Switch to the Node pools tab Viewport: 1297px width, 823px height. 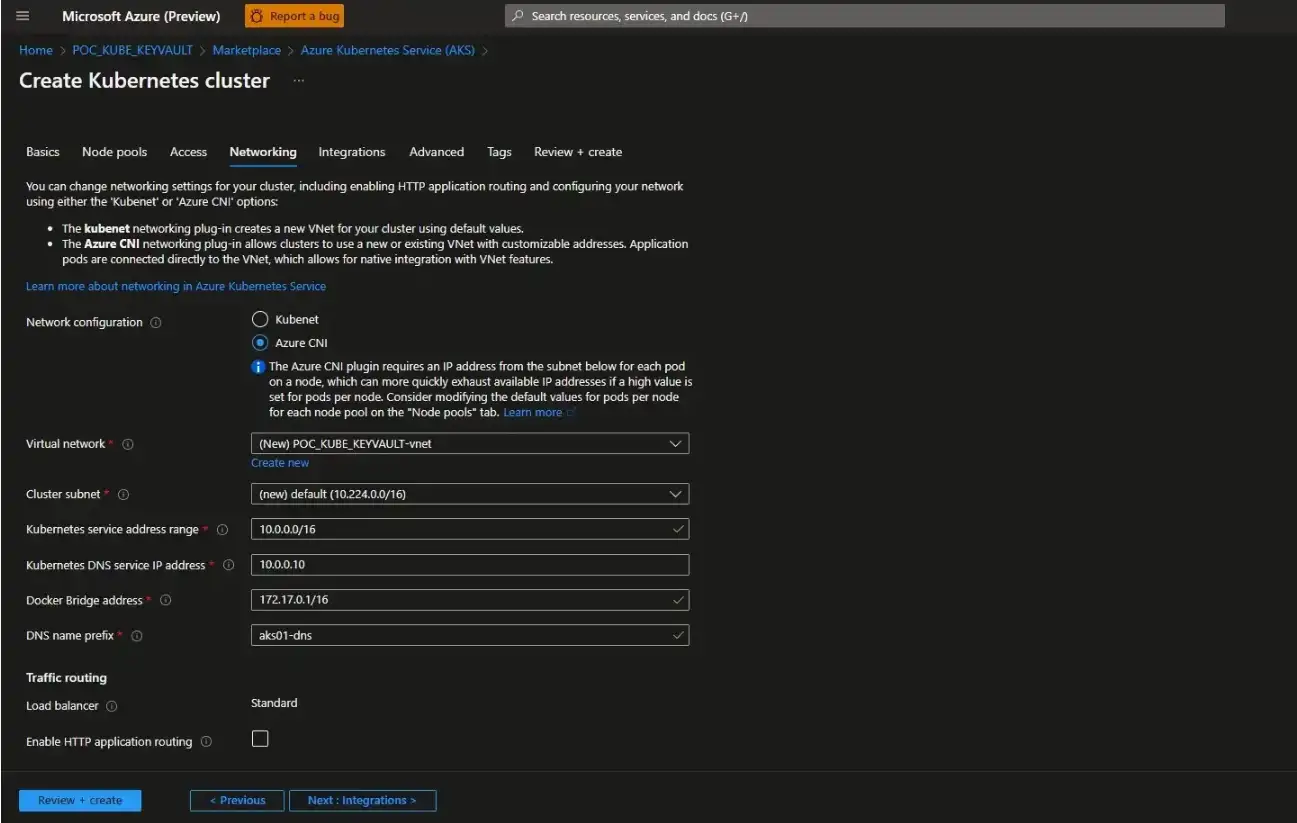tap(114, 152)
